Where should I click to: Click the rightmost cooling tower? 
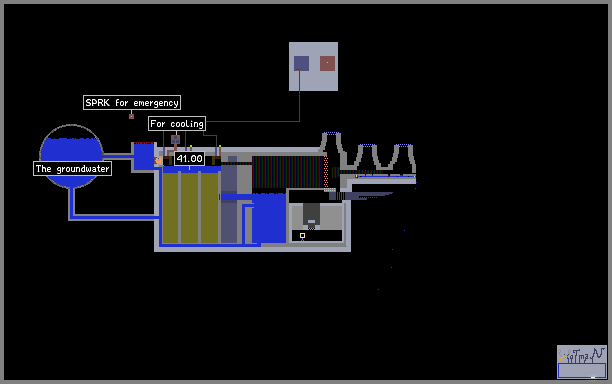pyautogui.click(x=403, y=158)
